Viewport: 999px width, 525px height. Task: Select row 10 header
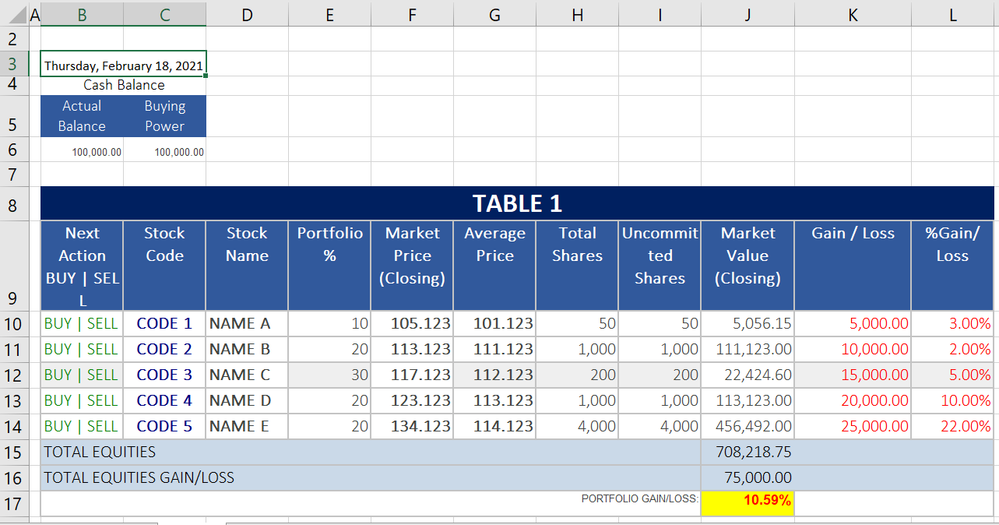coord(14,324)
